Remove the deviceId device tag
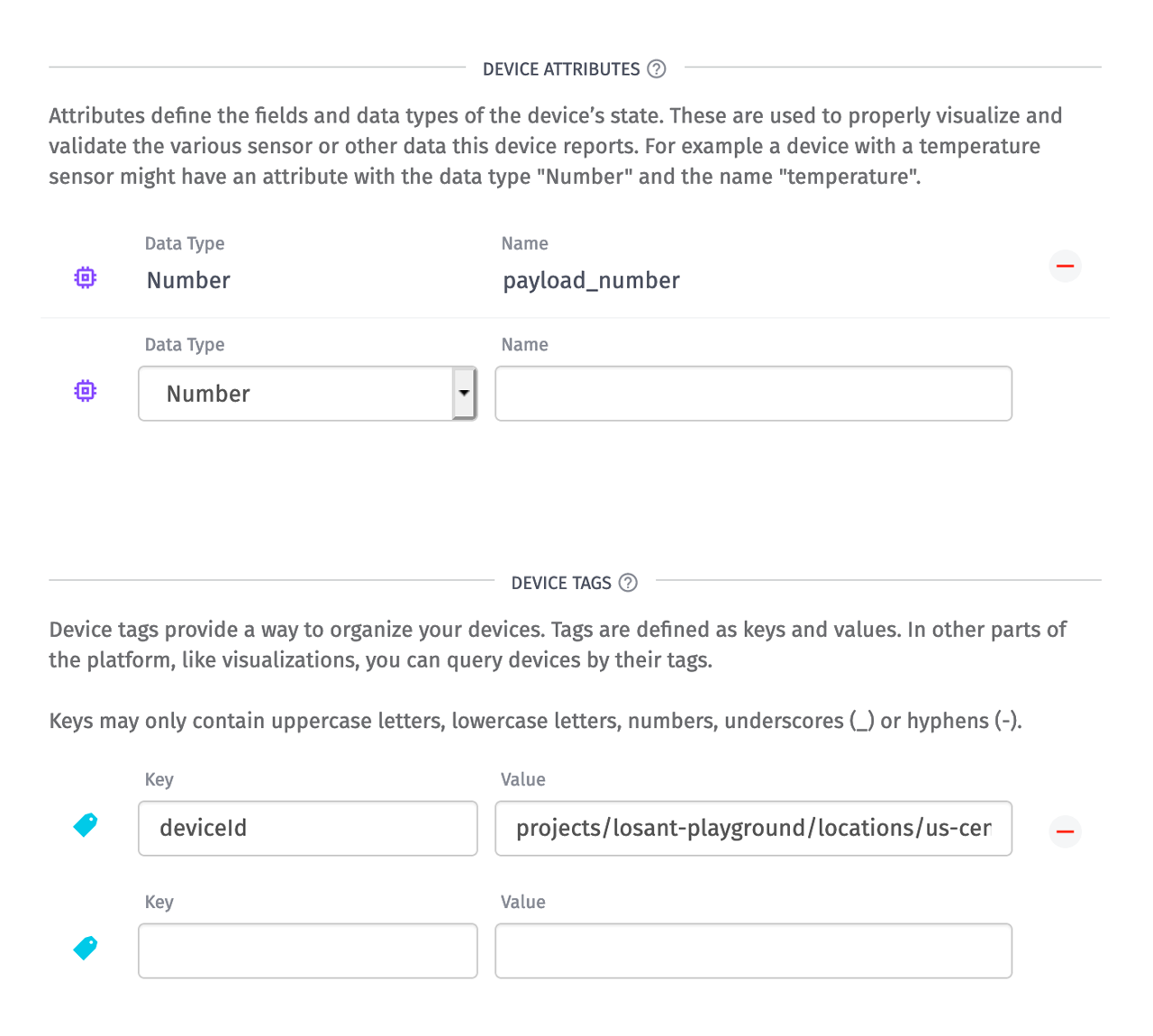Screen dimensions: 1153x1036 coord(1065,832)
